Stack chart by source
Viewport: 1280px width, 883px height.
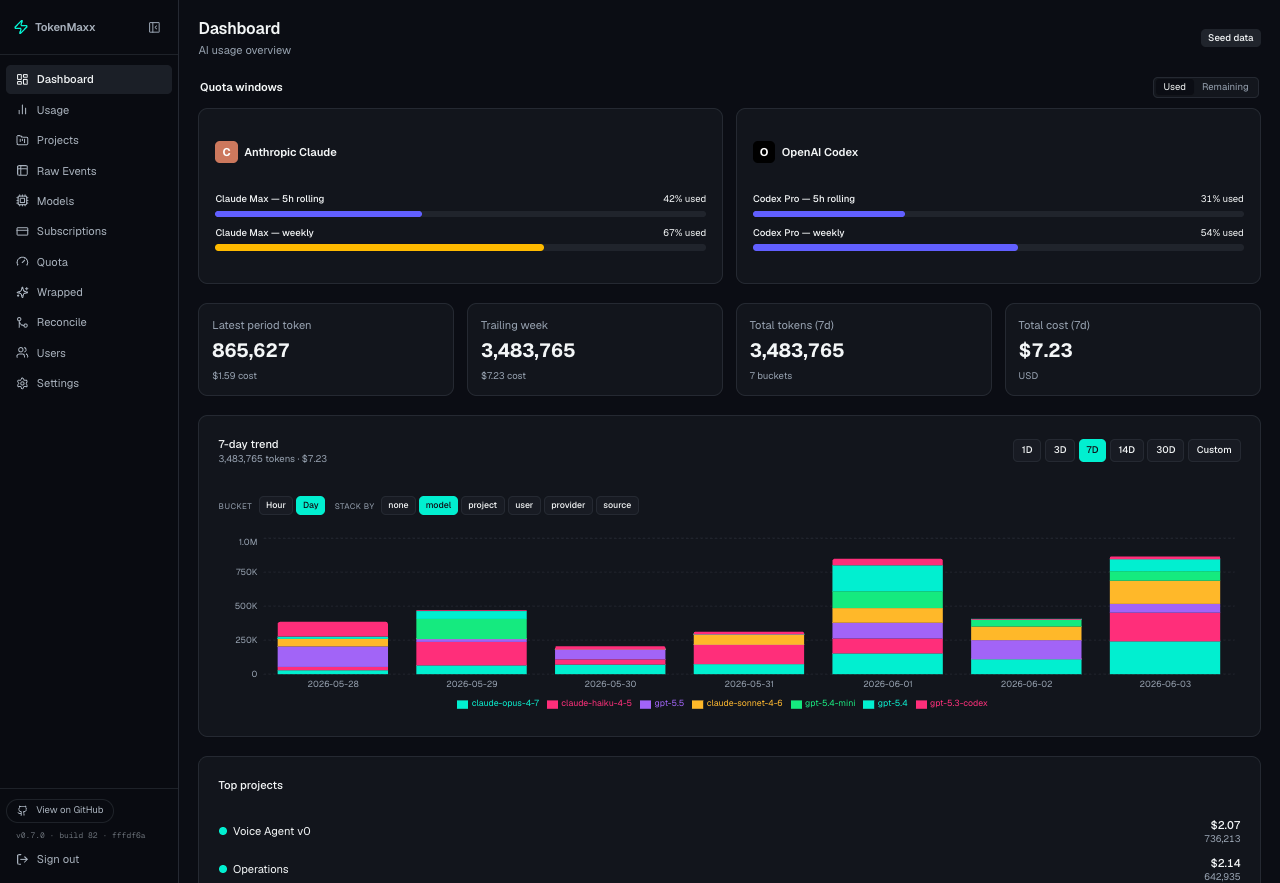(x=617, y=505)
